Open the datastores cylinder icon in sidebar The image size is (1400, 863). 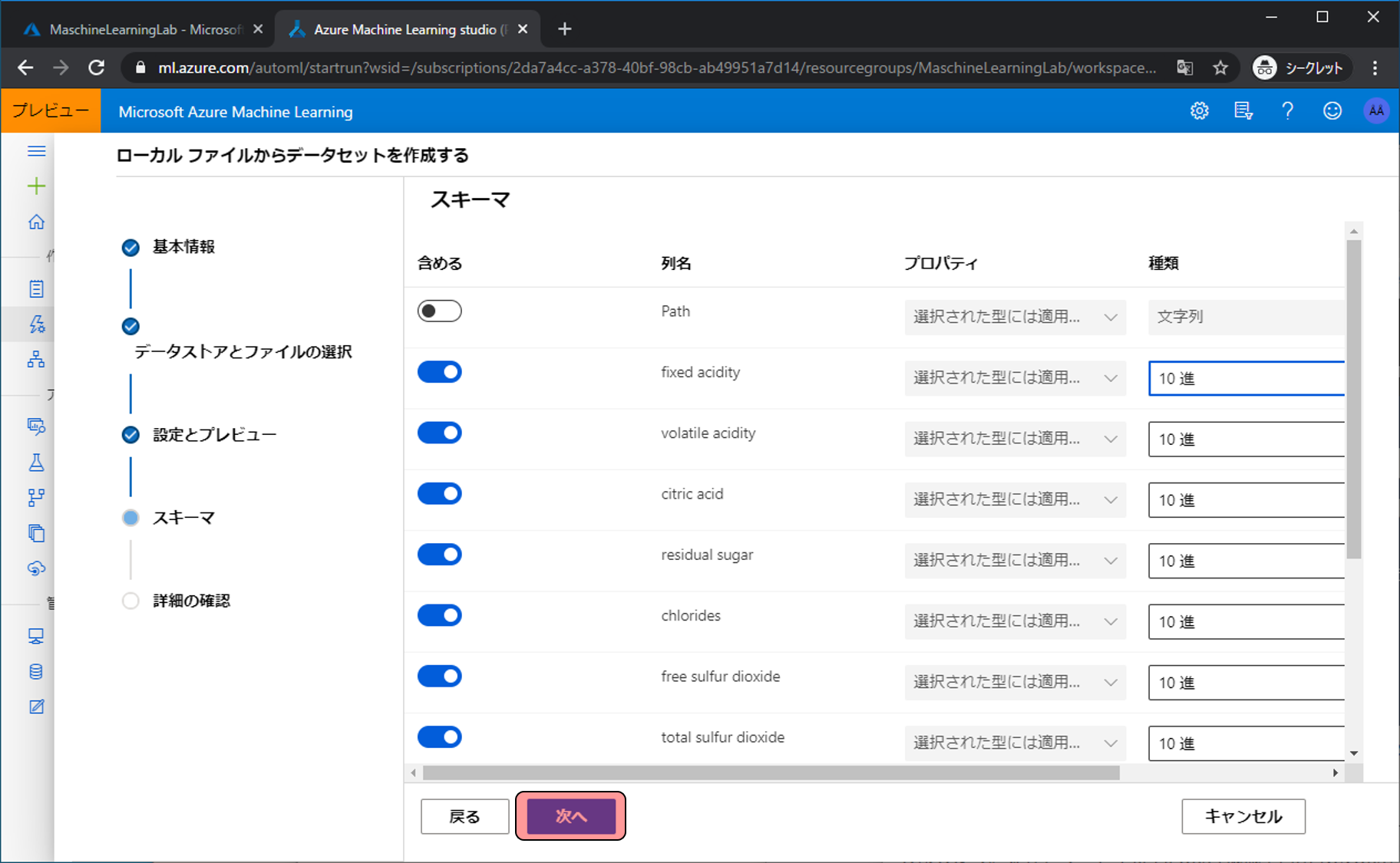[36, 672]
